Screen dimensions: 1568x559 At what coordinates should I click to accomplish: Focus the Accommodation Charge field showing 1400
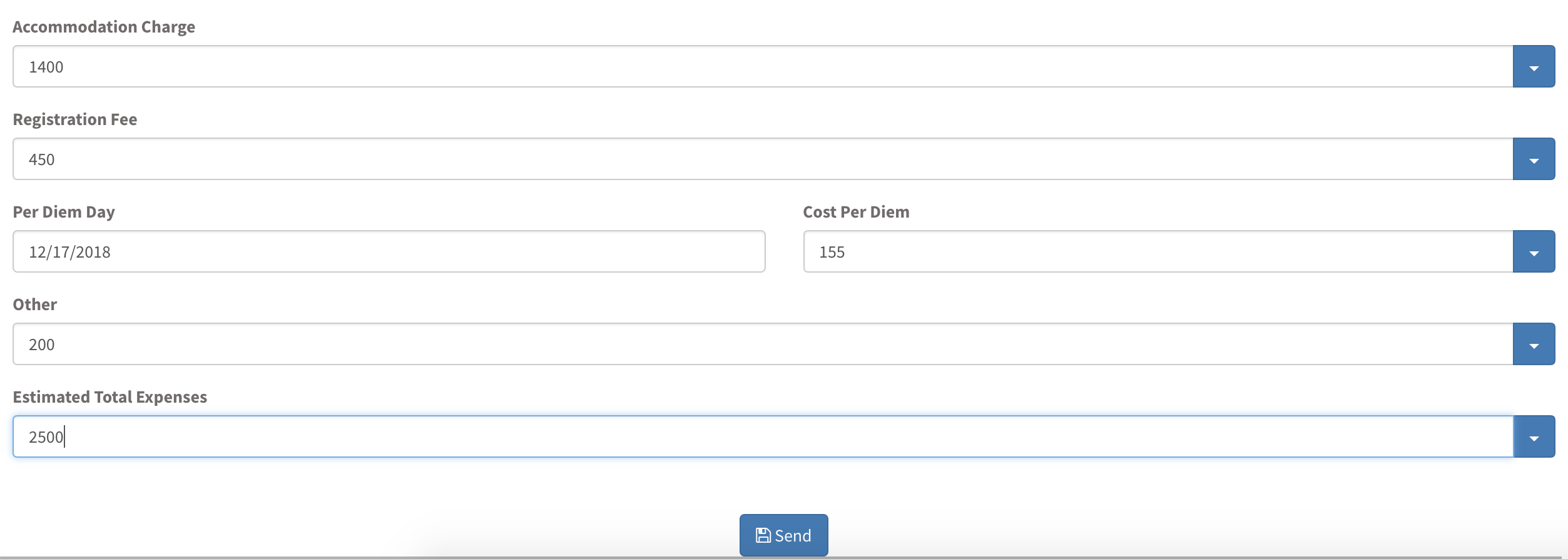[x=763, y=66]
